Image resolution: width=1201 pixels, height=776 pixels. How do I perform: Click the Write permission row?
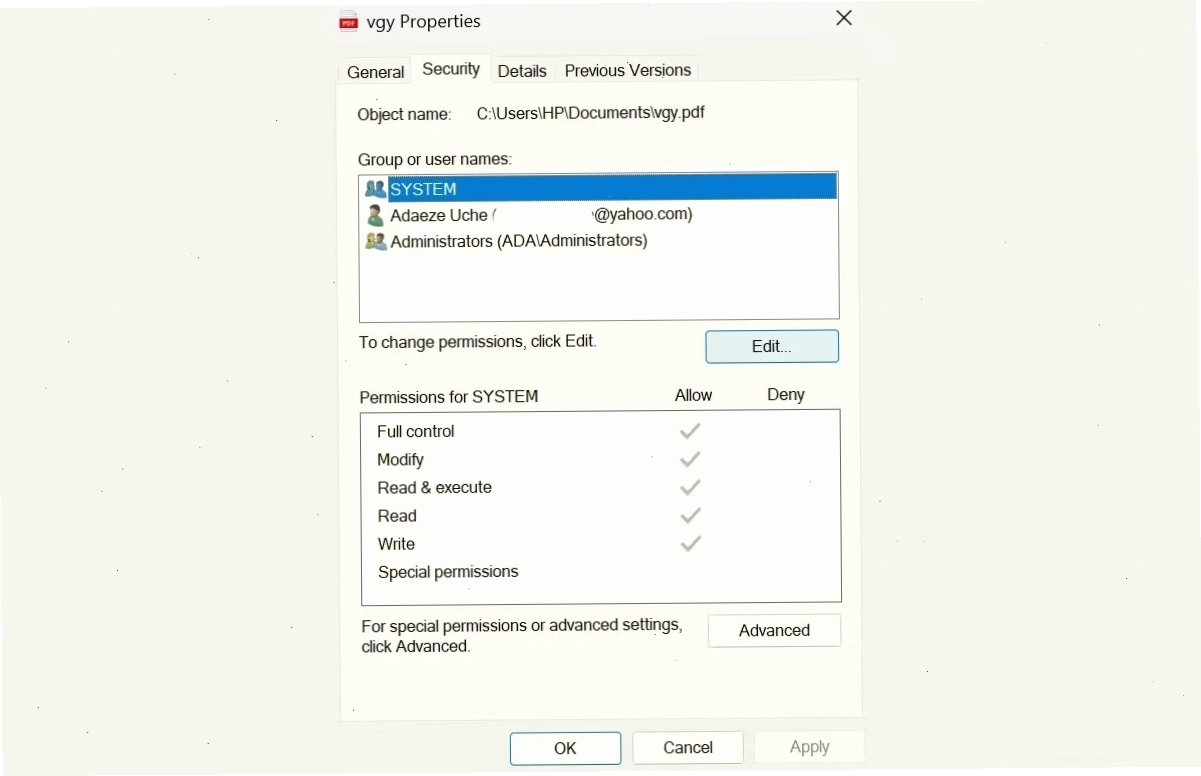[600, 544]
